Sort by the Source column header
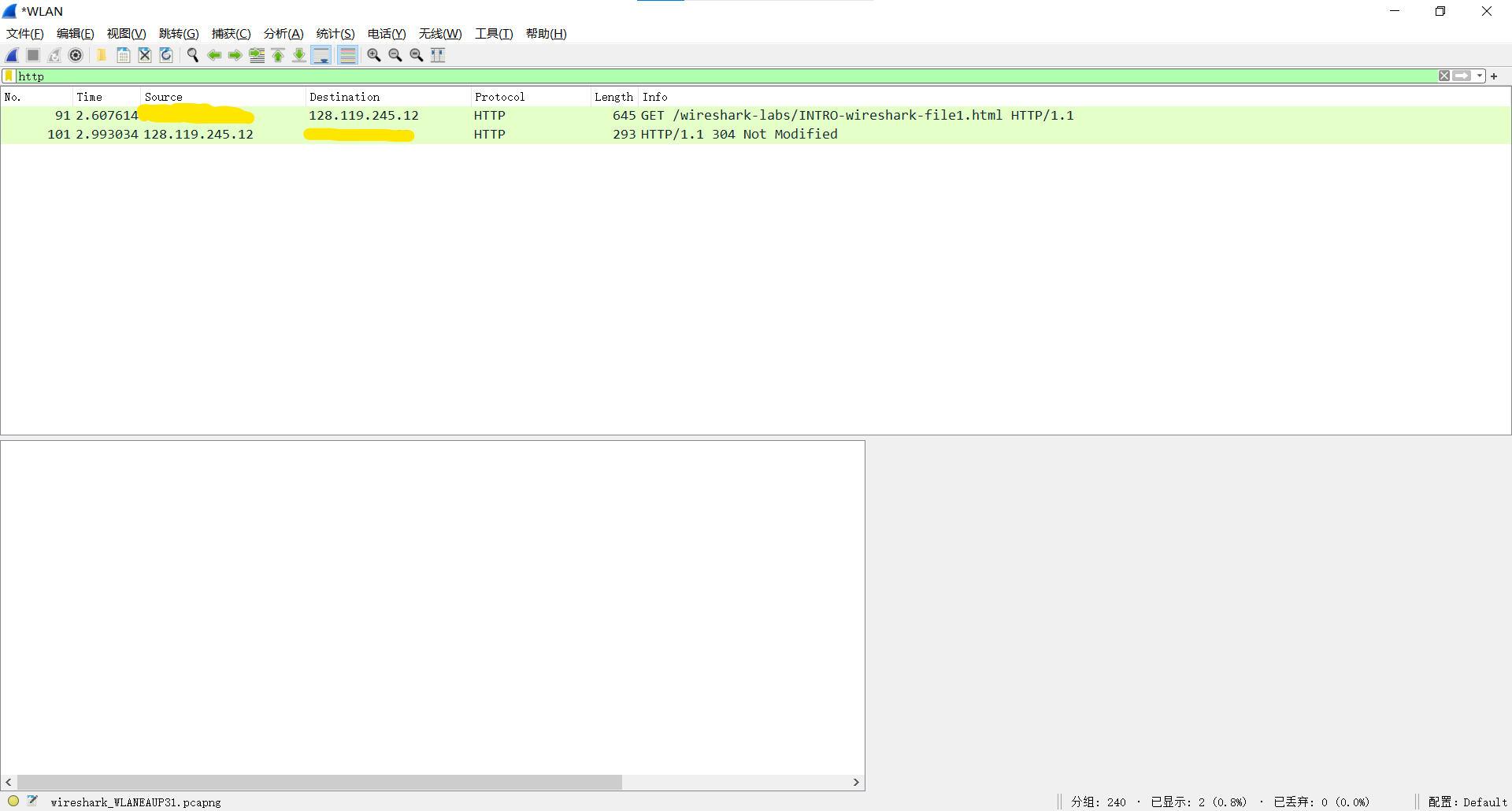This screenshot has width=1512, height=811. click(x=223, y=97)
